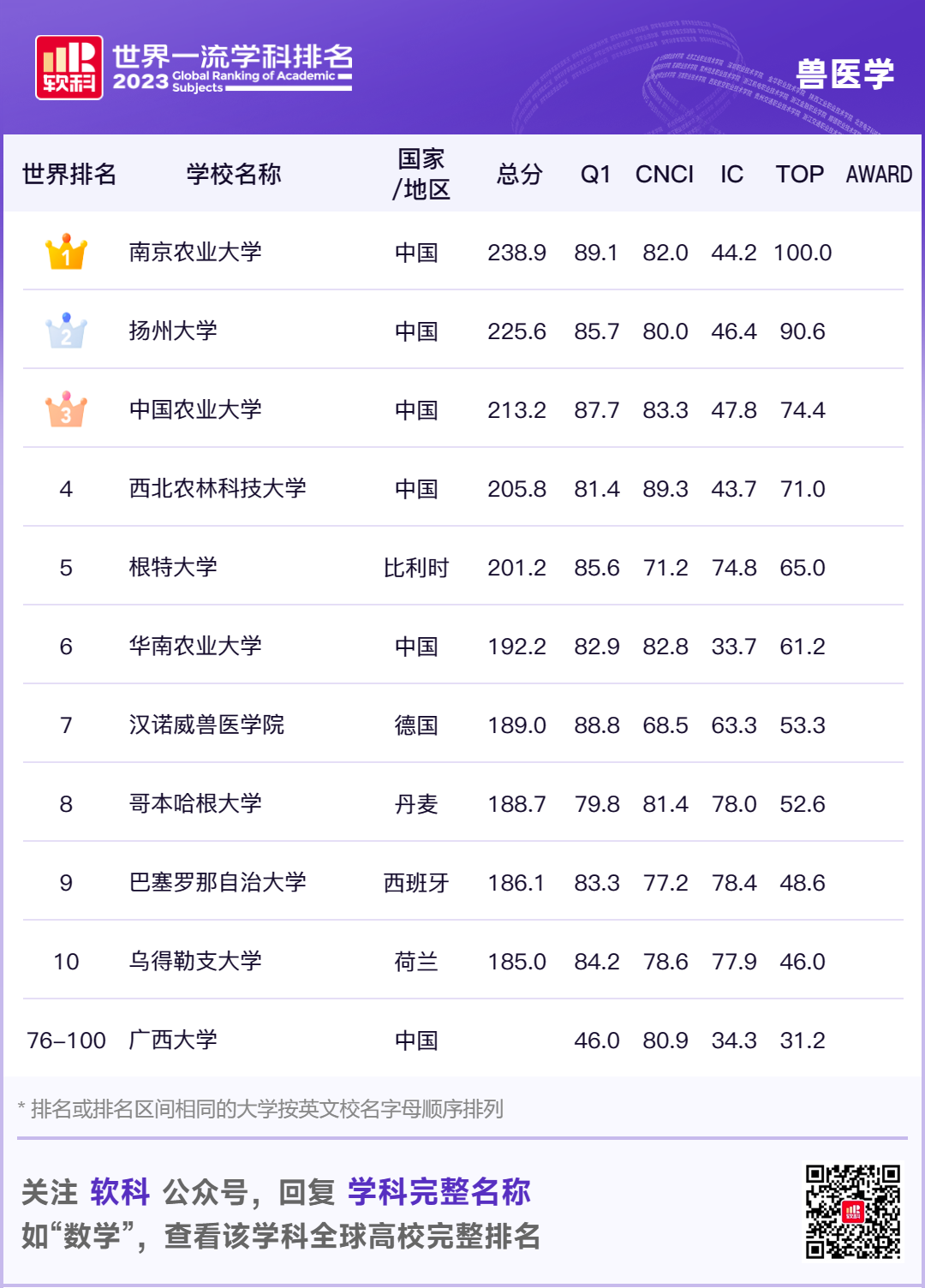Image resolution: width=925 pixels, height=1288 pixels.
Task: Click the 学校名称 column header
Action: point(233,174)
